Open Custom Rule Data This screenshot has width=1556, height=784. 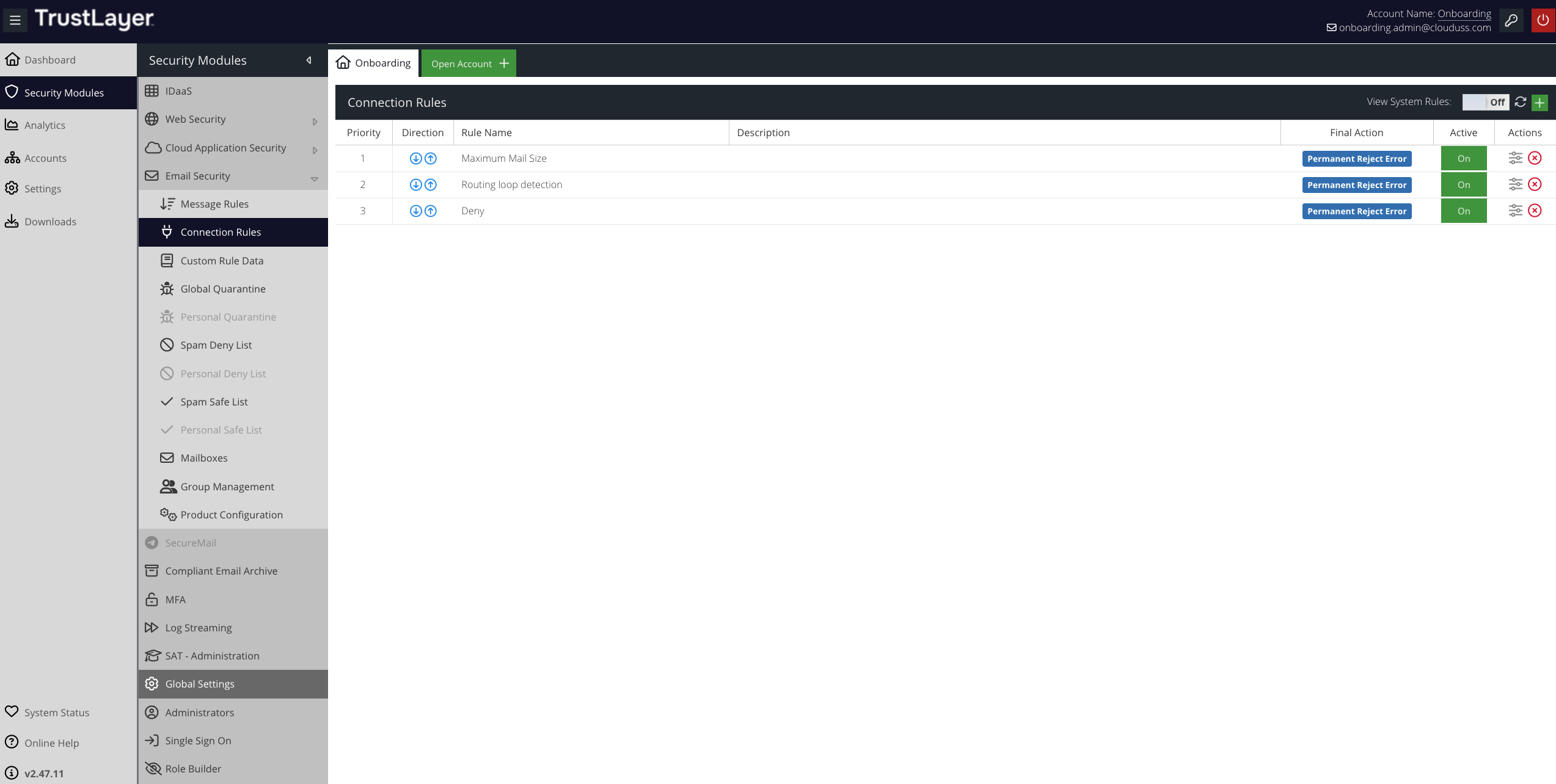pyautogui.click(x=233, y=261)
